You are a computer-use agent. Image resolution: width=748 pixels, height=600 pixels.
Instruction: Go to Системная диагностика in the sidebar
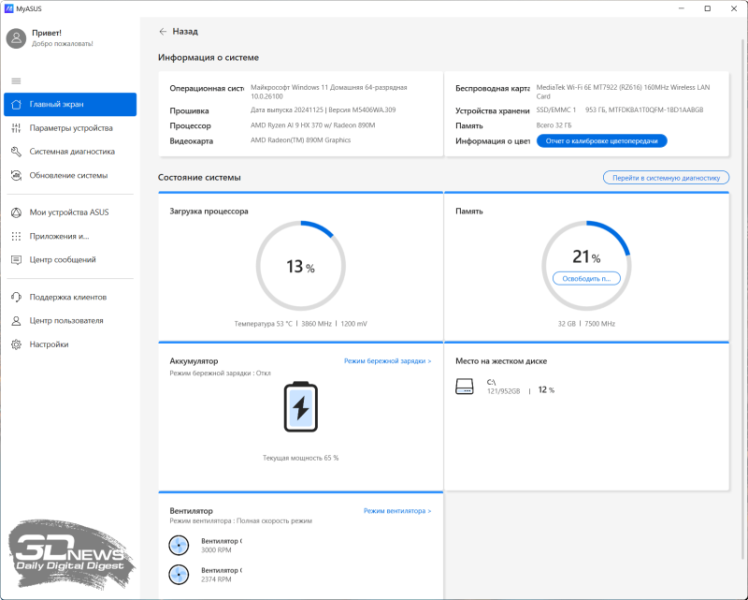(x=70, y=152)
